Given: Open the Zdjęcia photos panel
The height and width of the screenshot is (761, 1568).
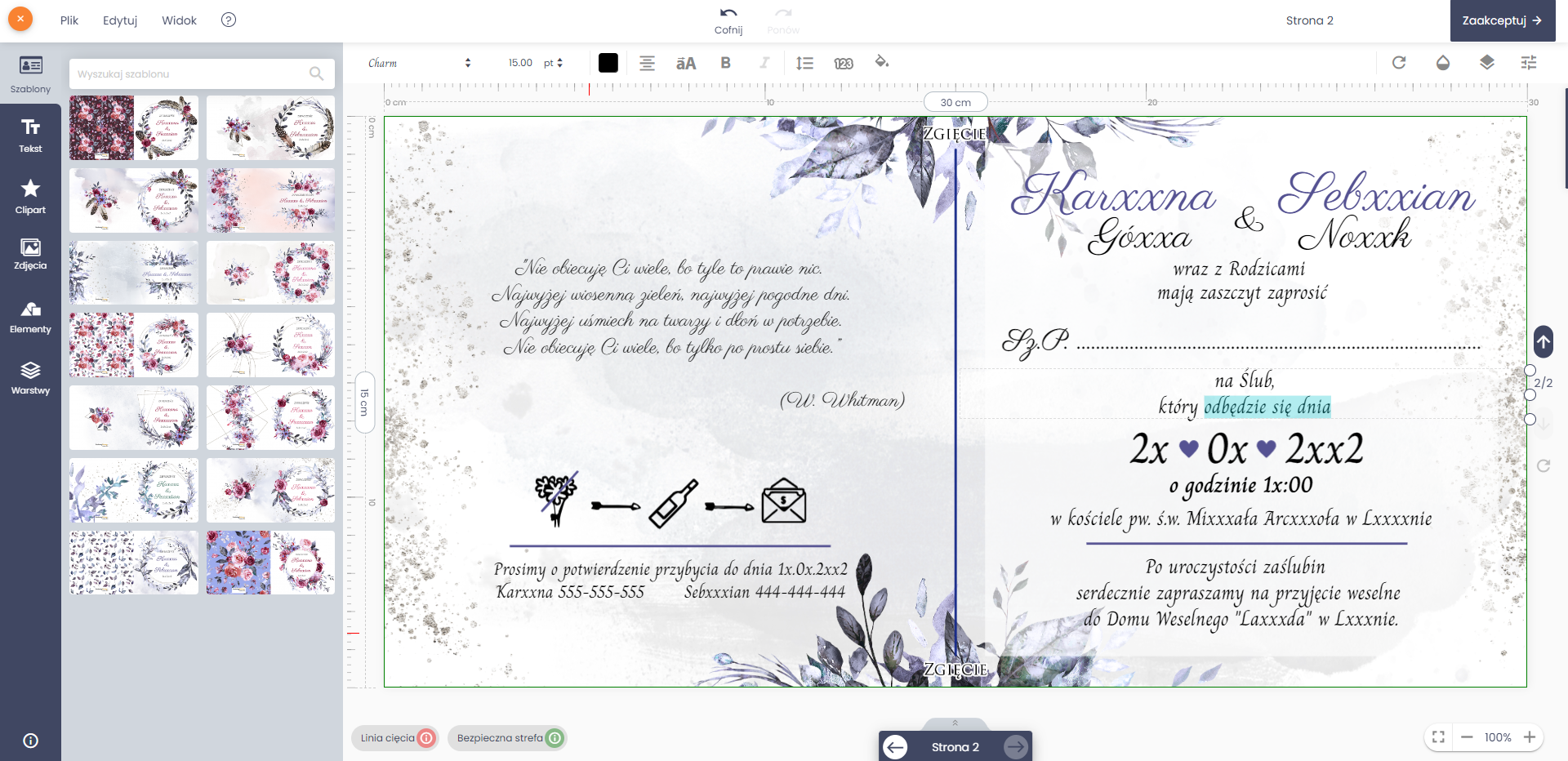Looking at the screenshot, I should coord(30,254).
